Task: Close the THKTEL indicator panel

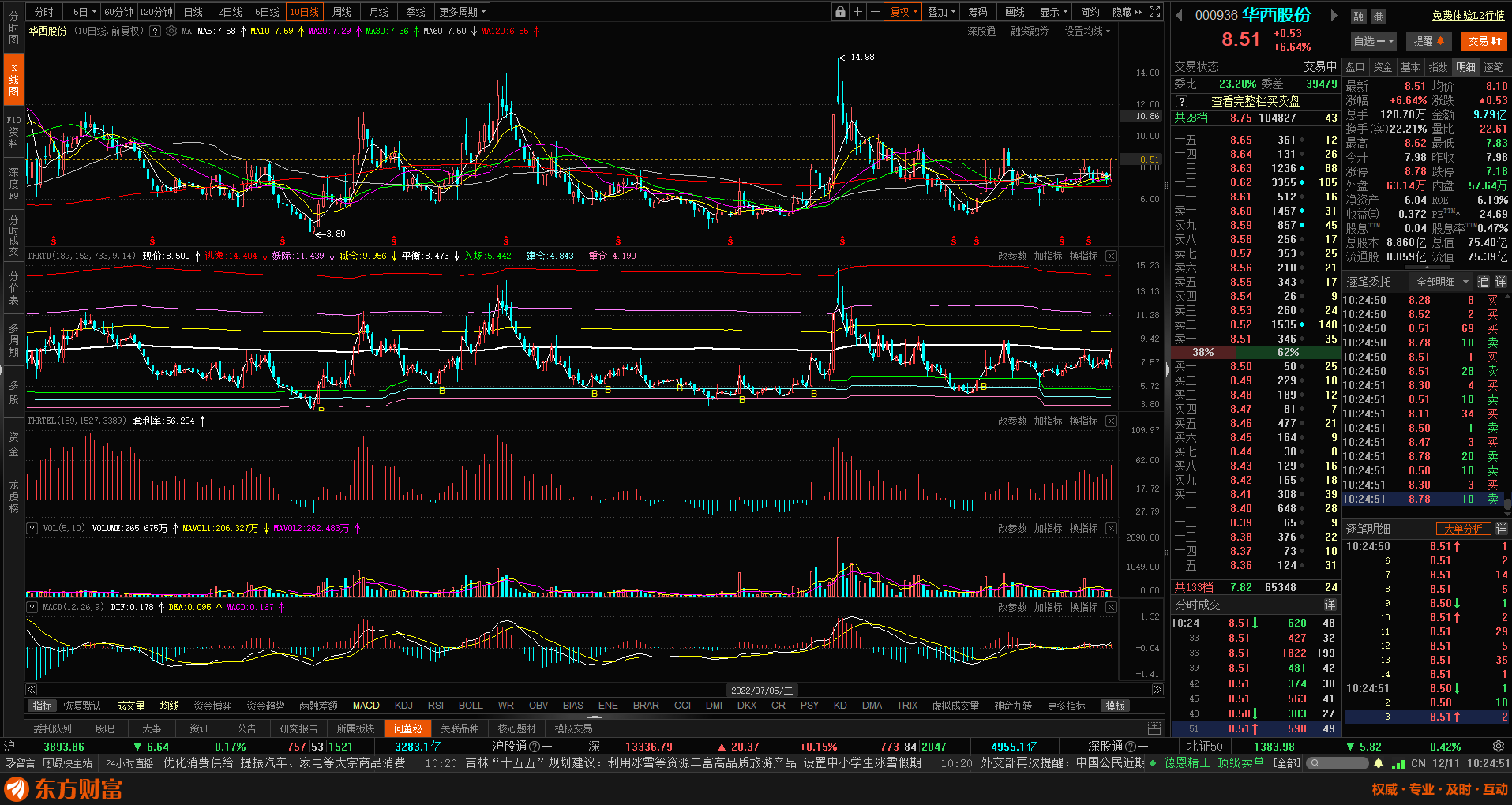Action: coord(1111,421)
